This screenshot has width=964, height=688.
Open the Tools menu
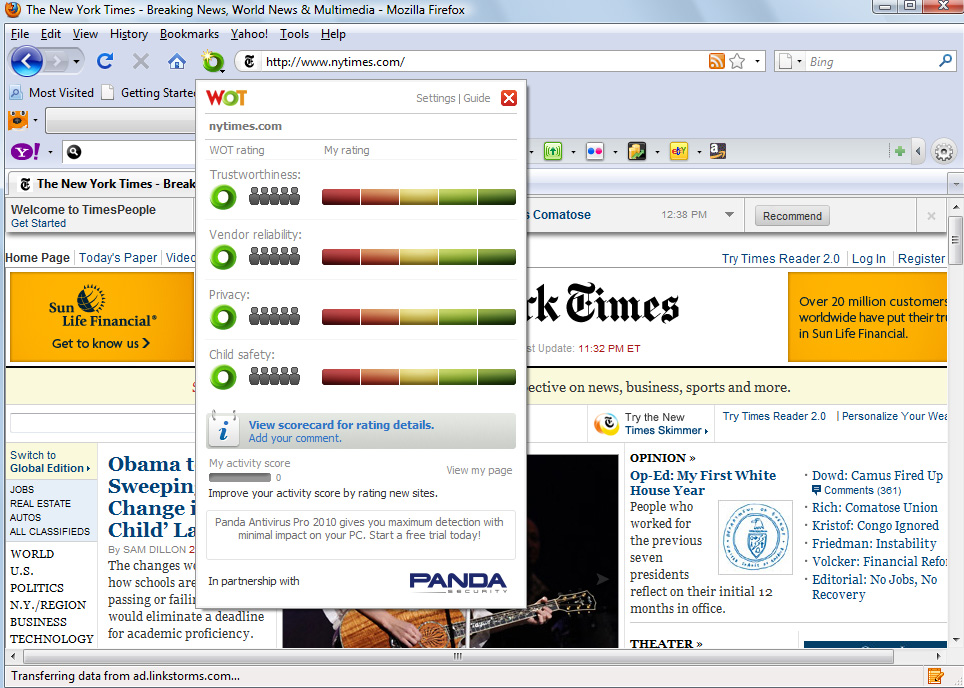pyautogui.click(x=294, y=34)
